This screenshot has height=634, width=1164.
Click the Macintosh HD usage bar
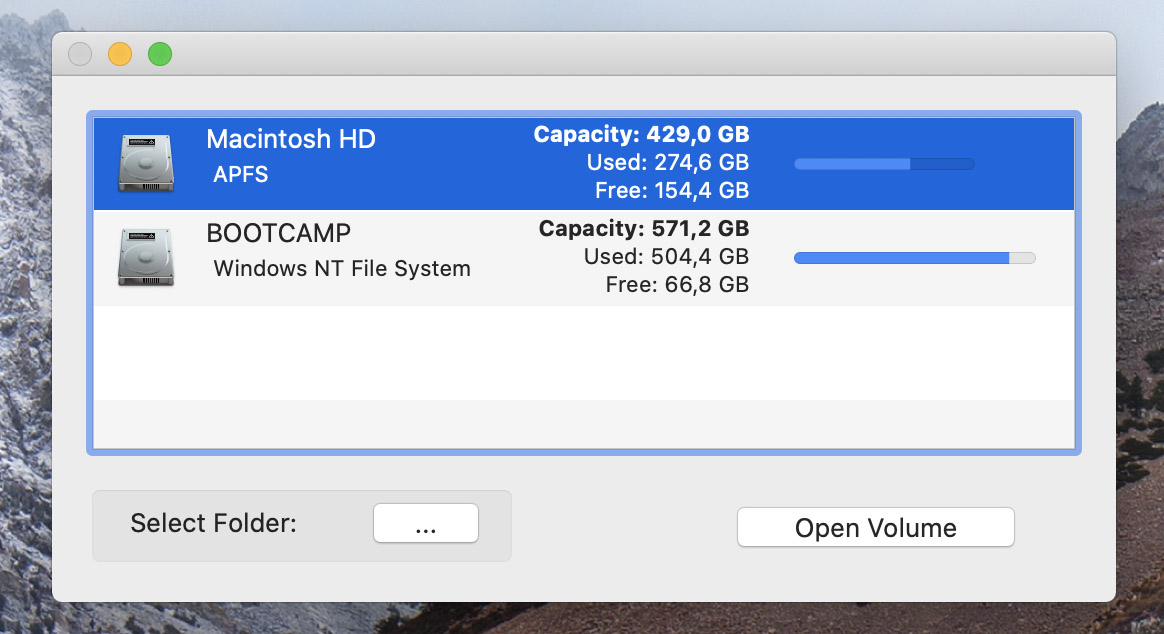click(884, 164)
